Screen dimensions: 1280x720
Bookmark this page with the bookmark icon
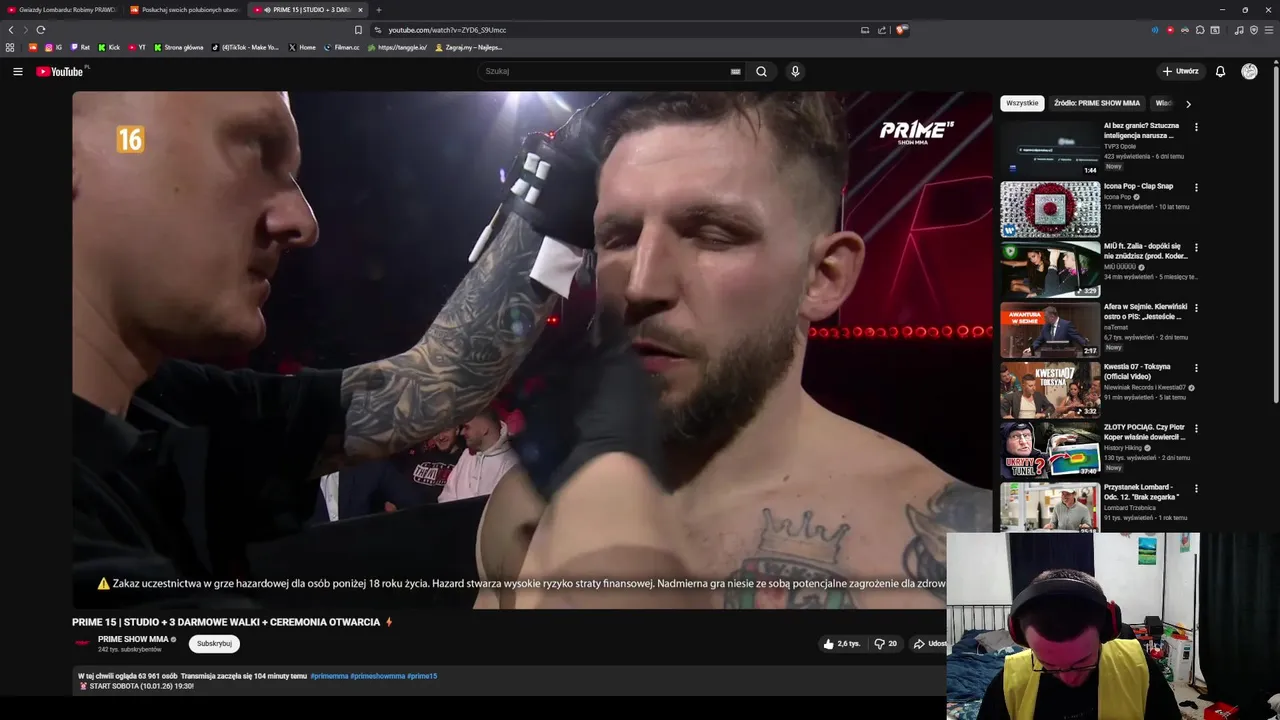tap(358, 30)
